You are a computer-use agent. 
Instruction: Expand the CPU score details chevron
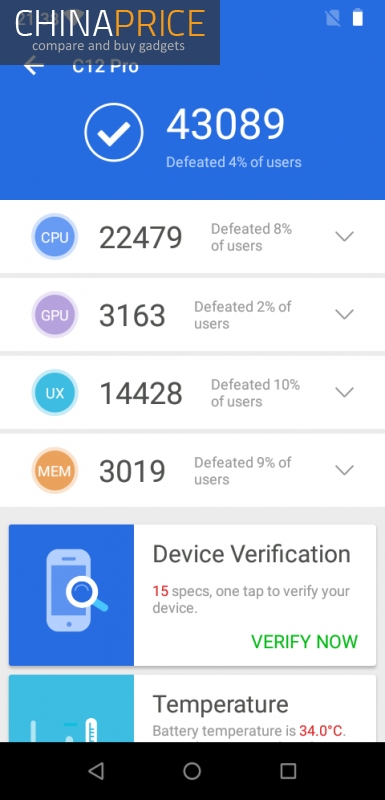(344, 237)
